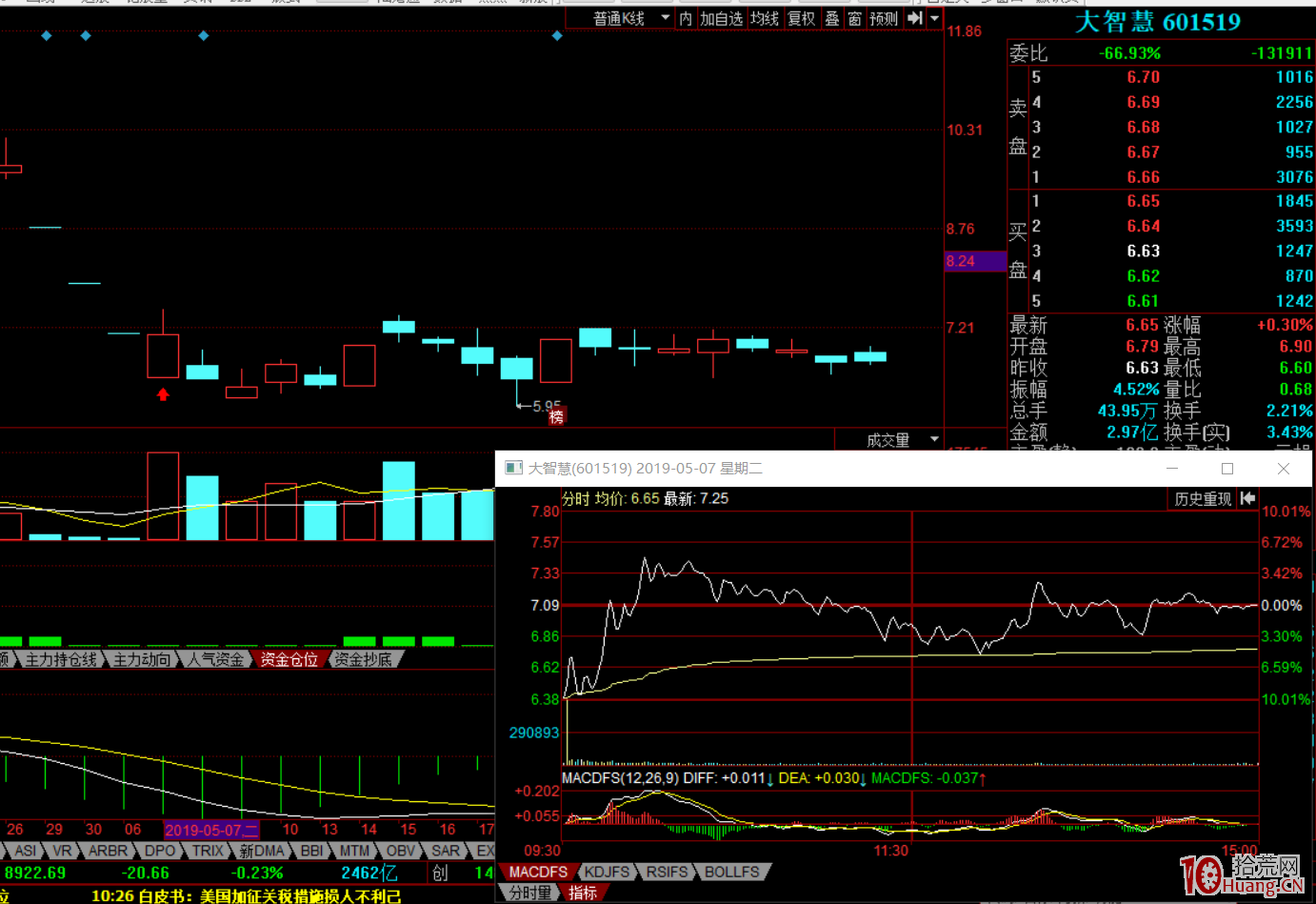Click the red up-arrow marker under candlestick
Viewport: 1316px width, 904px height.
[x=163, y=393]
